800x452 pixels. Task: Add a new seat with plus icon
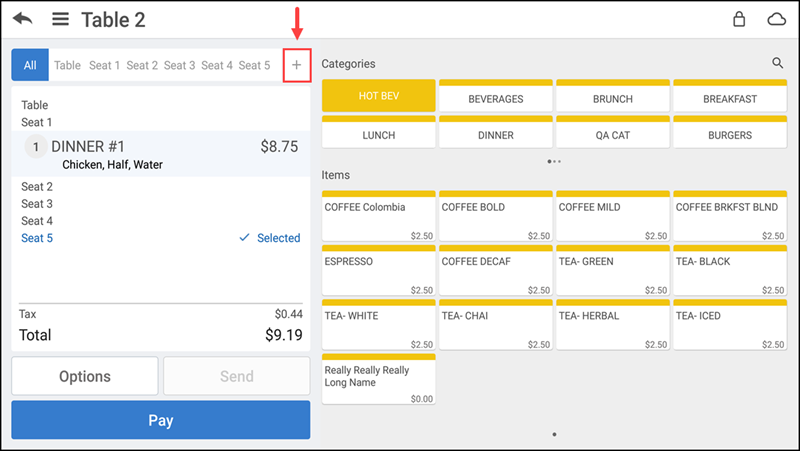point(297,65)
